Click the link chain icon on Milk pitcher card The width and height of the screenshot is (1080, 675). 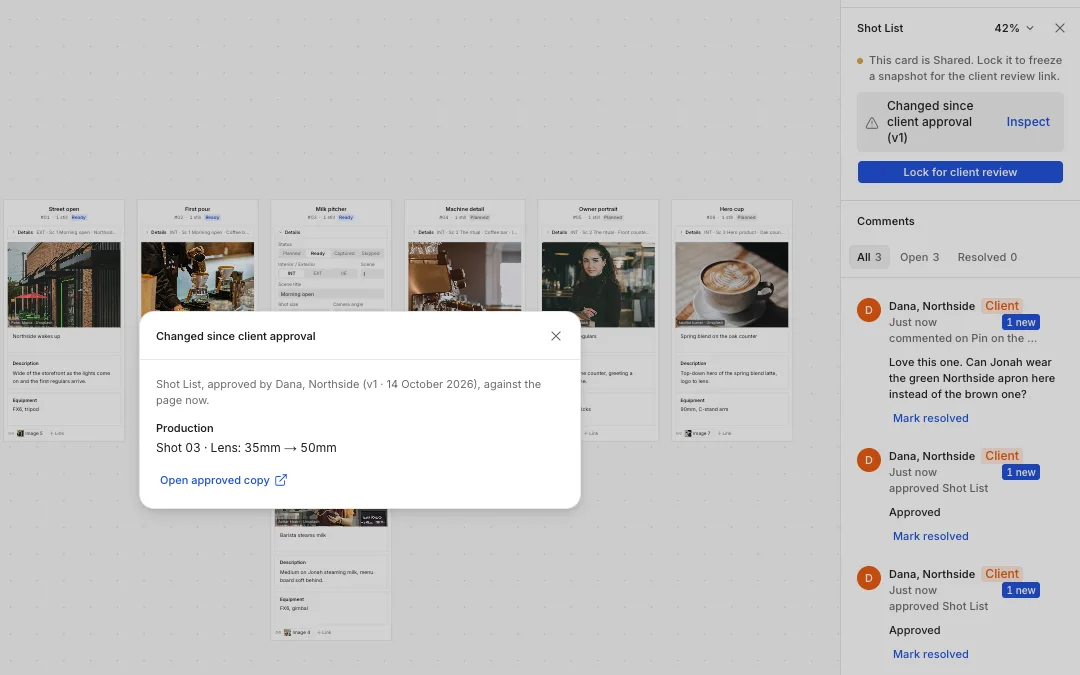(x=278, y=632)
